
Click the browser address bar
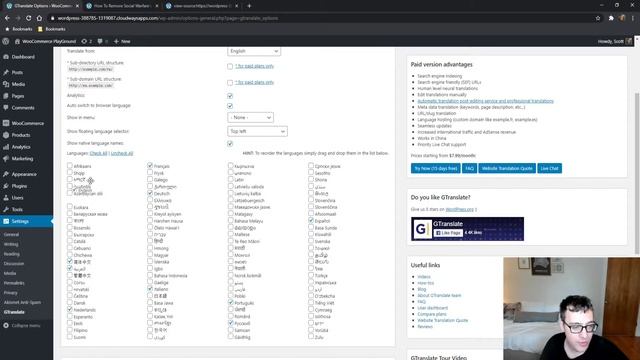322,18
